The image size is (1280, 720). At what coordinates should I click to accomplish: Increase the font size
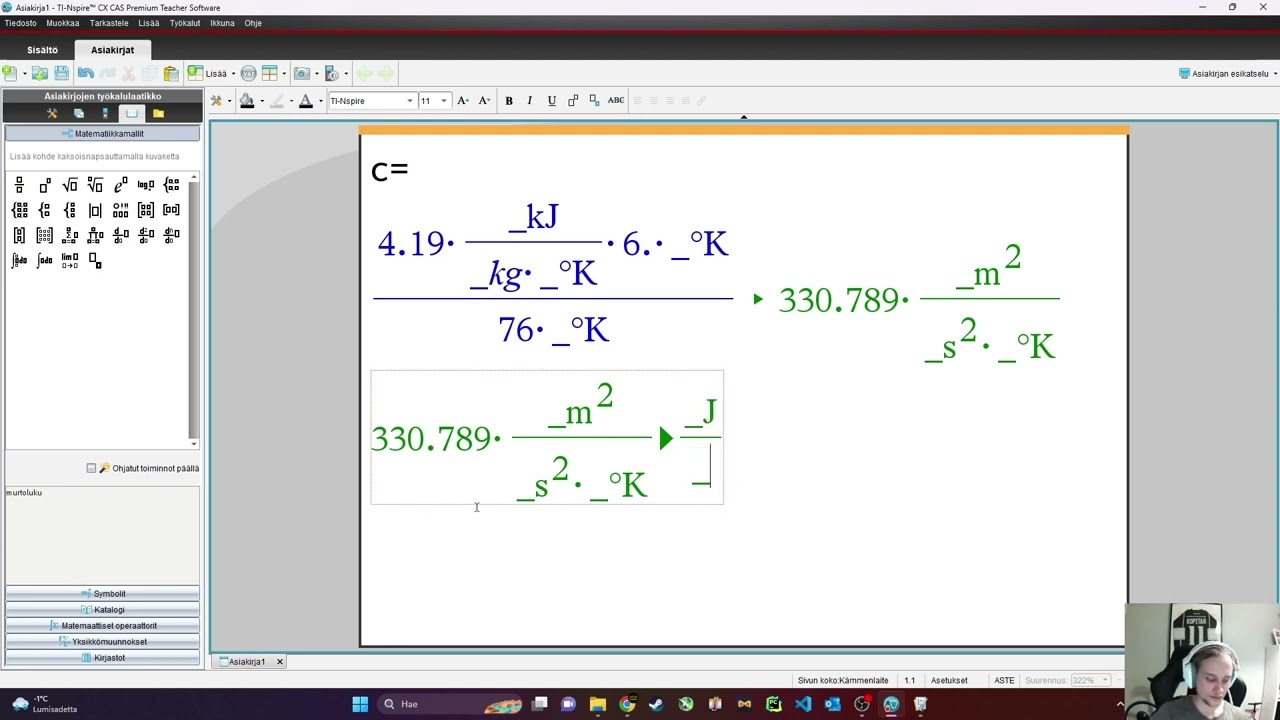(x=463, y=100)
